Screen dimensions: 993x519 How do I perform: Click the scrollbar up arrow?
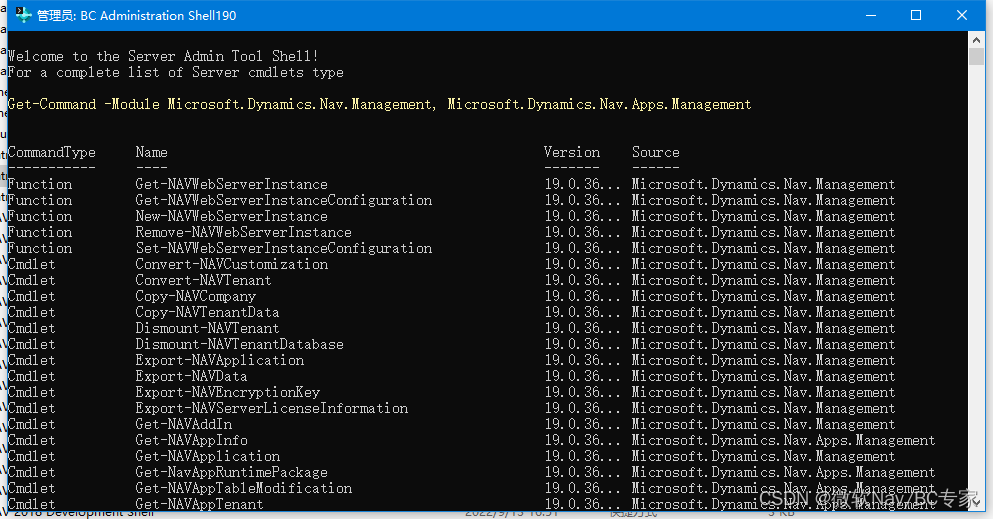(977, 40)
